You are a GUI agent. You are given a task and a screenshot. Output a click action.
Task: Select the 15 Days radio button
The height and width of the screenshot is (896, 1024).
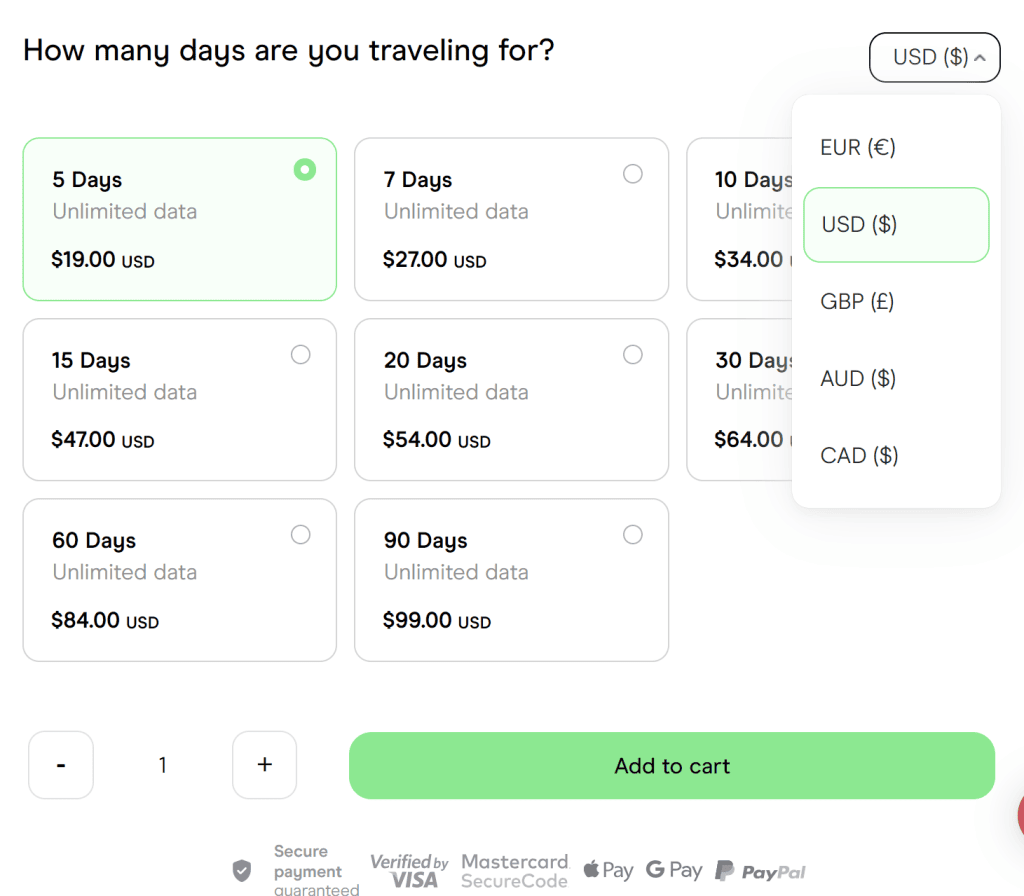(300, 355)
